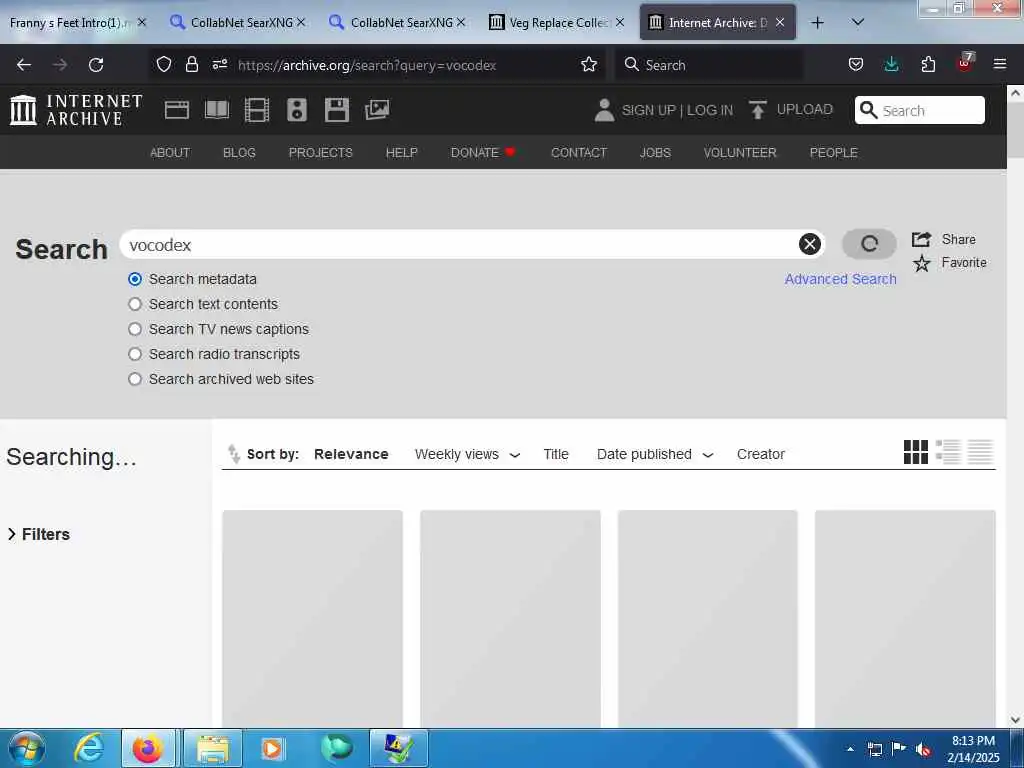The width and height of the screenshot is (1024, 768).
Task: Click SIGN UP | LOG IN link
Action: (x=677, y=110)
